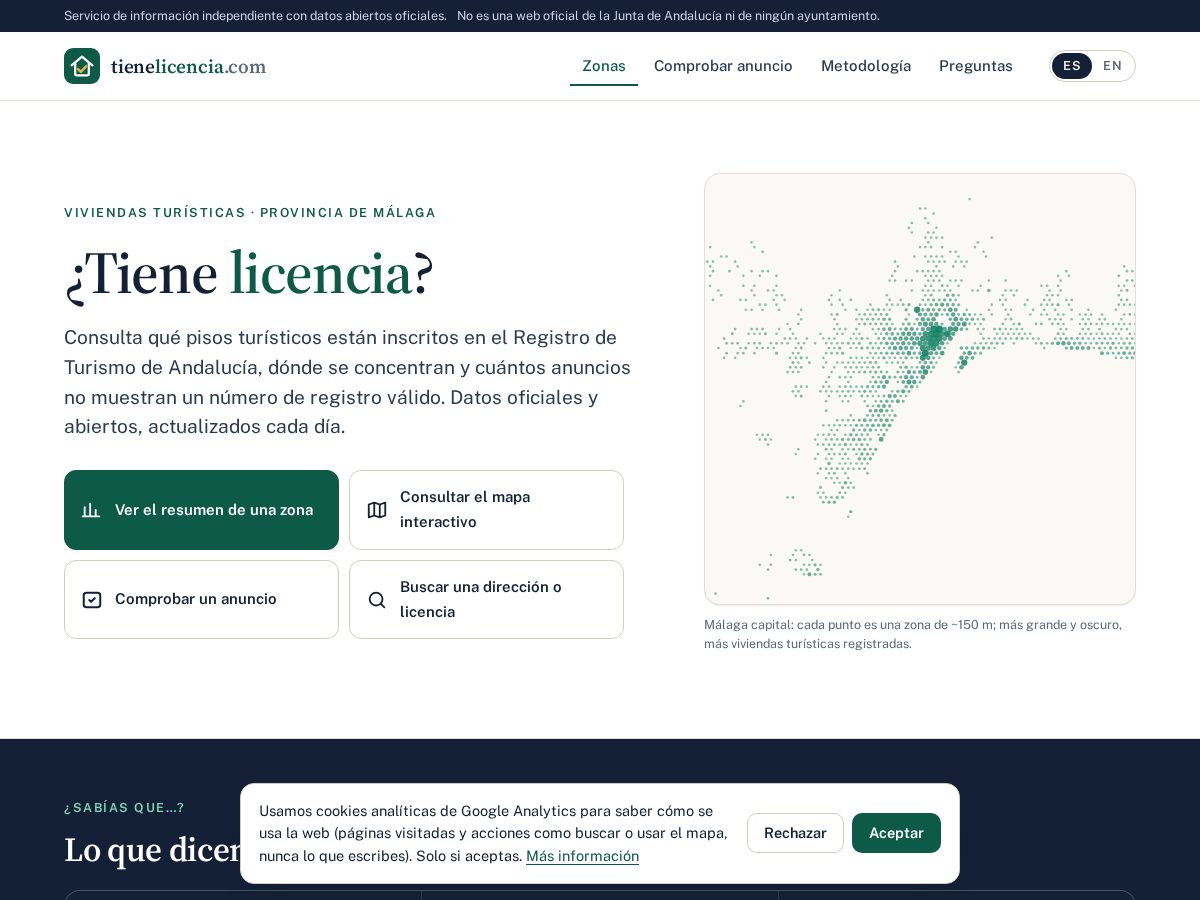1200x900 pixels.
Task: Select the Comprobar un anuncio card
Action: pyautogui.click(x=201, y=599)
